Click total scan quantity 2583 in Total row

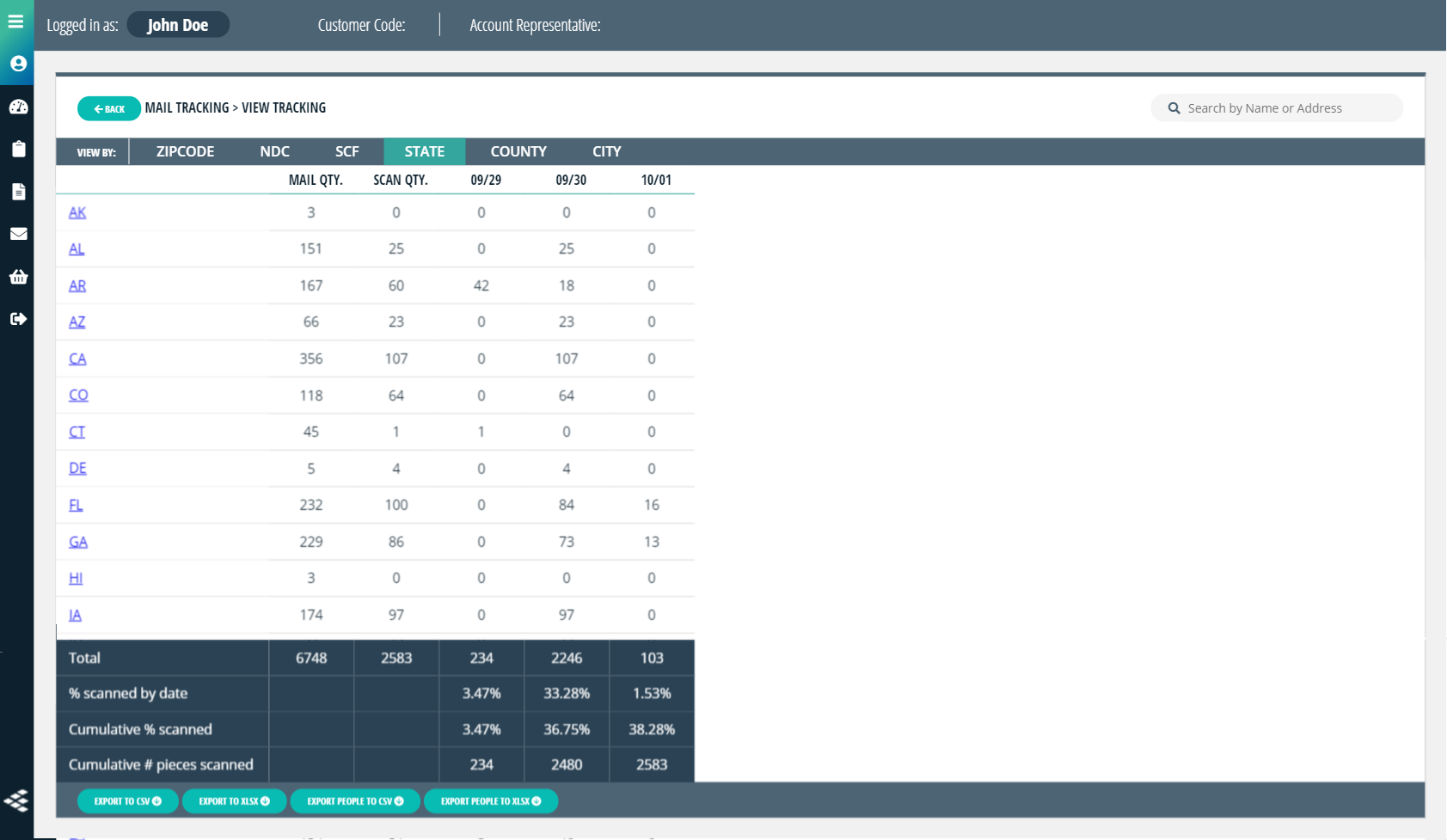396,658
